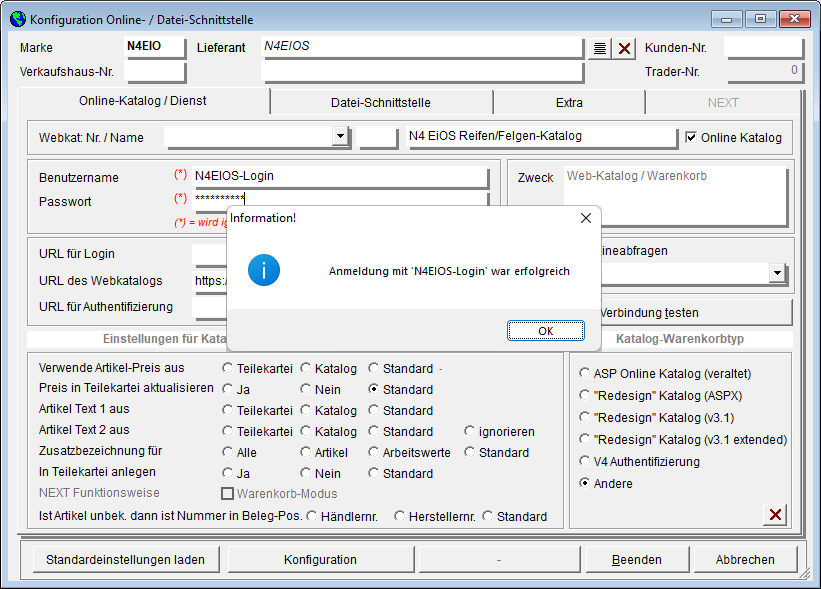Image resolution: width=821 pixels, height=589 pixels.
Task: Select Händlernr. radio option
Action: click(312, 516)
